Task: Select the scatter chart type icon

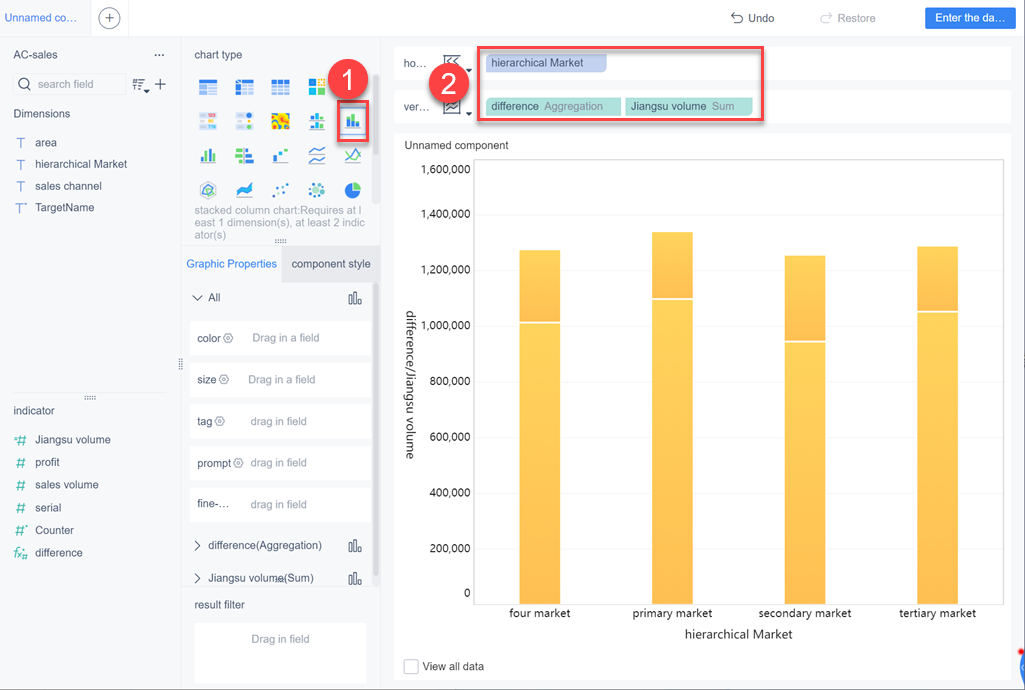Action: (280, 190)
